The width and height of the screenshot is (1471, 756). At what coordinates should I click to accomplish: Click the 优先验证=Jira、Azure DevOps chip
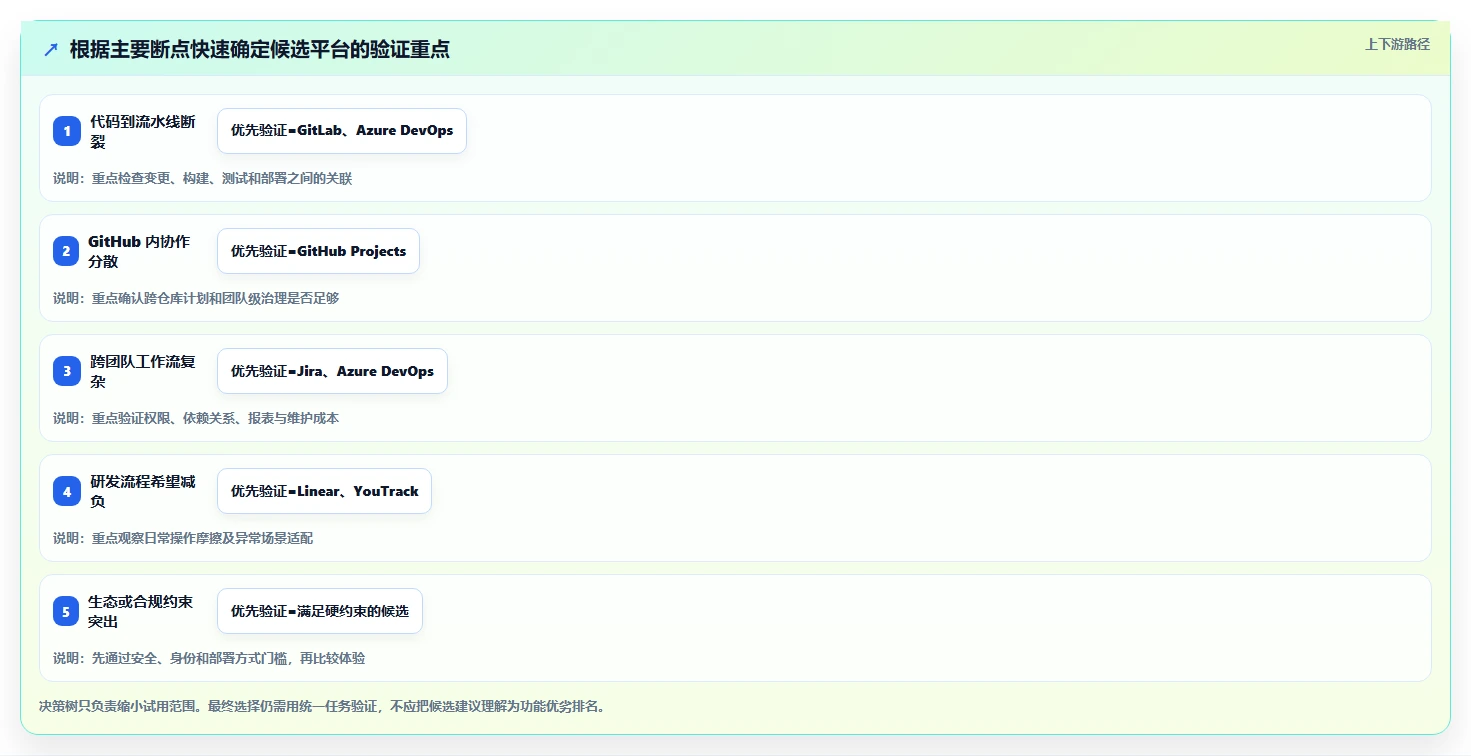point(332,371)
